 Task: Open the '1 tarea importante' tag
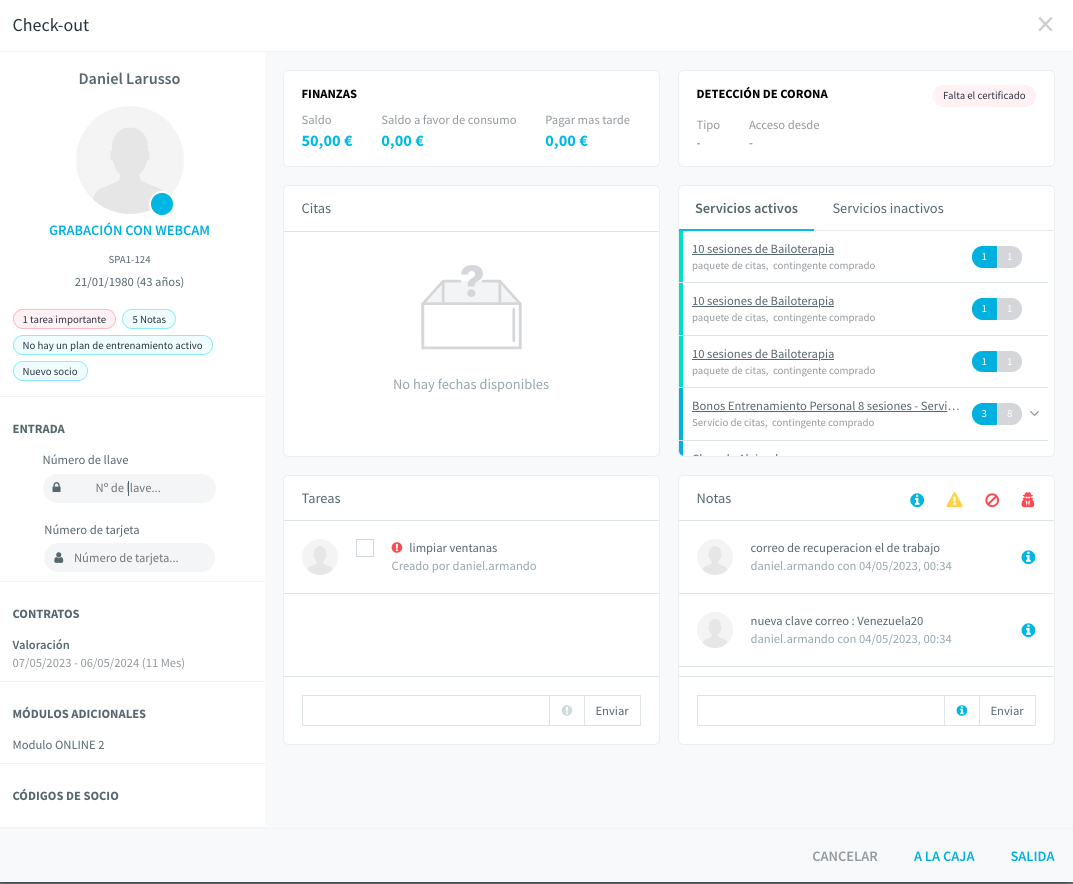tap(64, 320)
